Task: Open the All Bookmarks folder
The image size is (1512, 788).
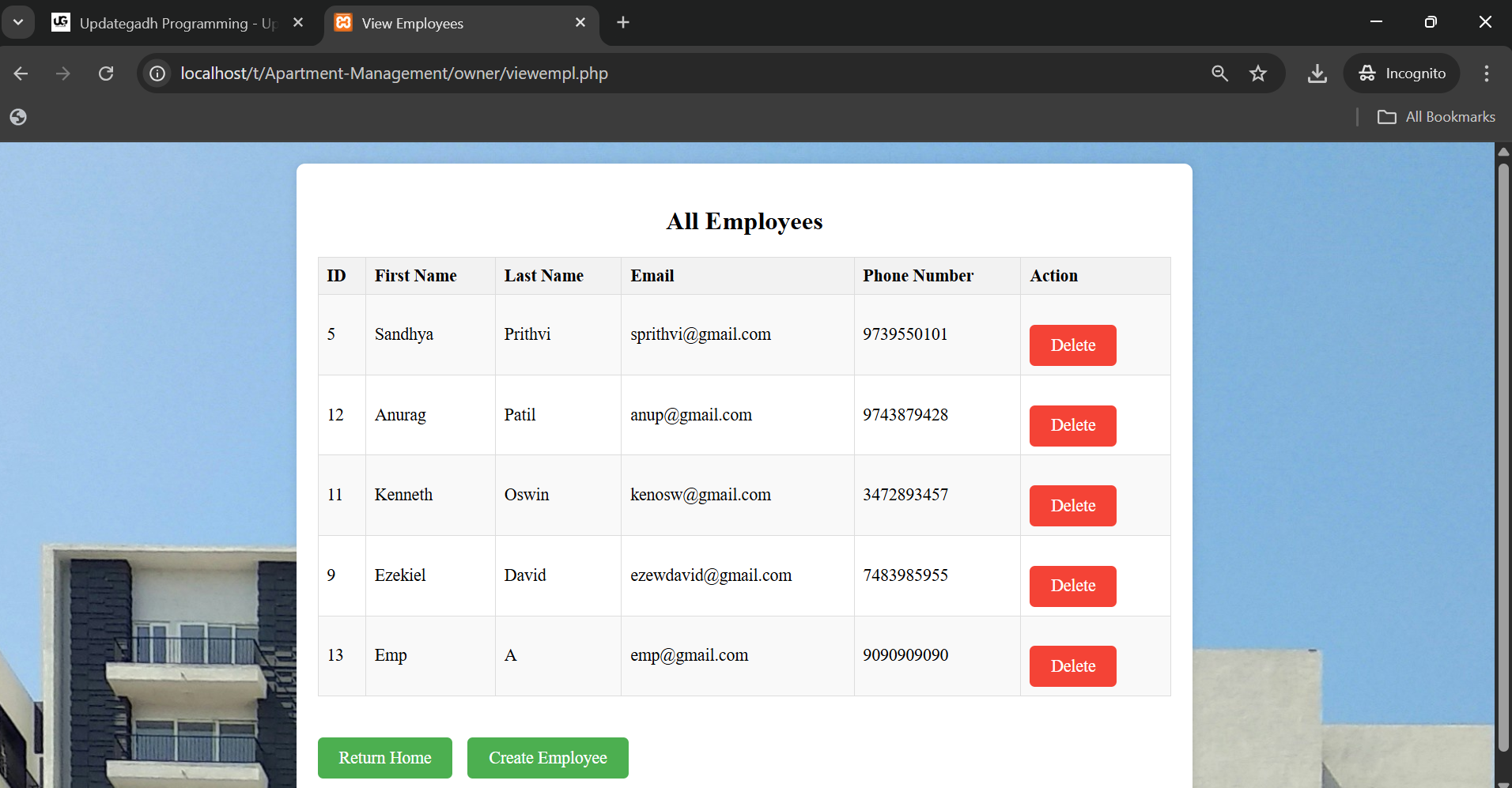Action: click(x=1436, y=117)
